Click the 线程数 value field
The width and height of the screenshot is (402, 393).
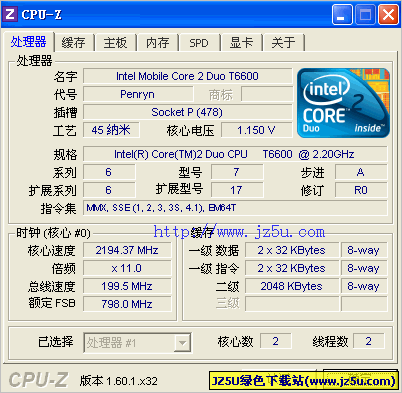(368, 341)
